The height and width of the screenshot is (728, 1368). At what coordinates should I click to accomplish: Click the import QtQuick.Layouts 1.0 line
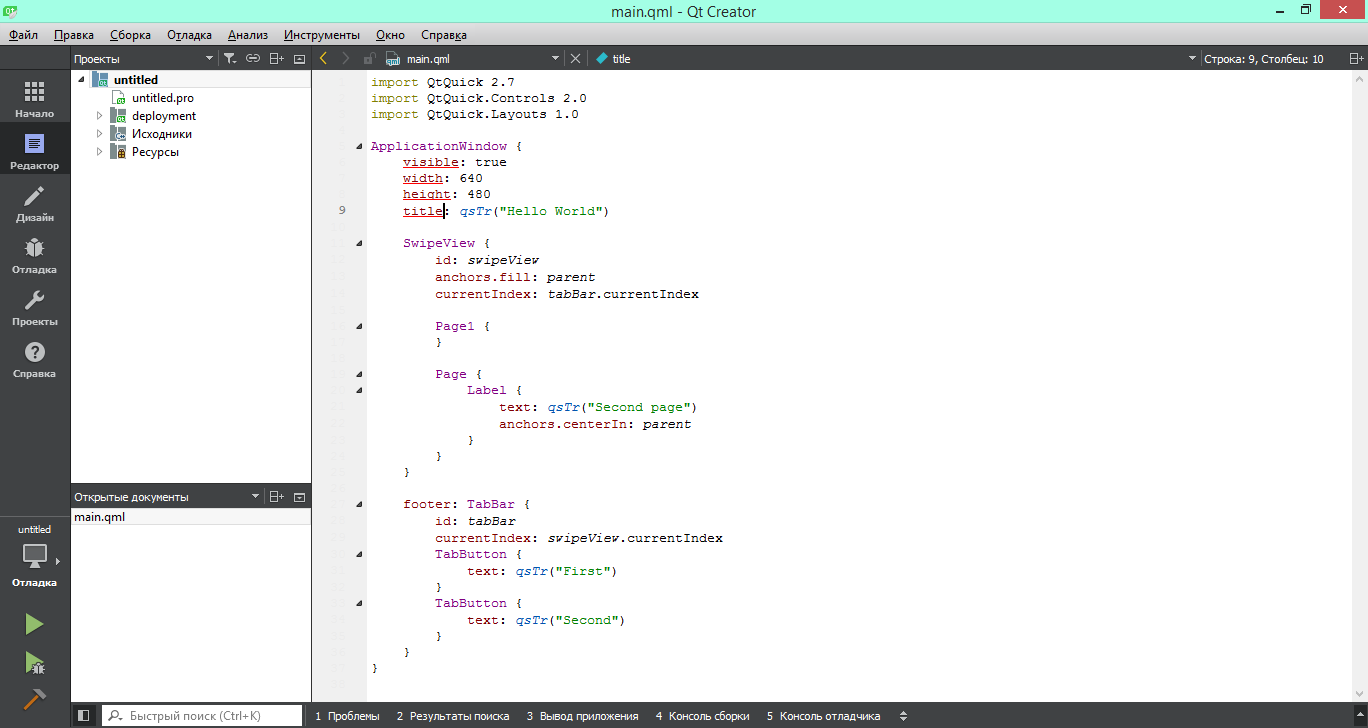[x=475, y=114]
